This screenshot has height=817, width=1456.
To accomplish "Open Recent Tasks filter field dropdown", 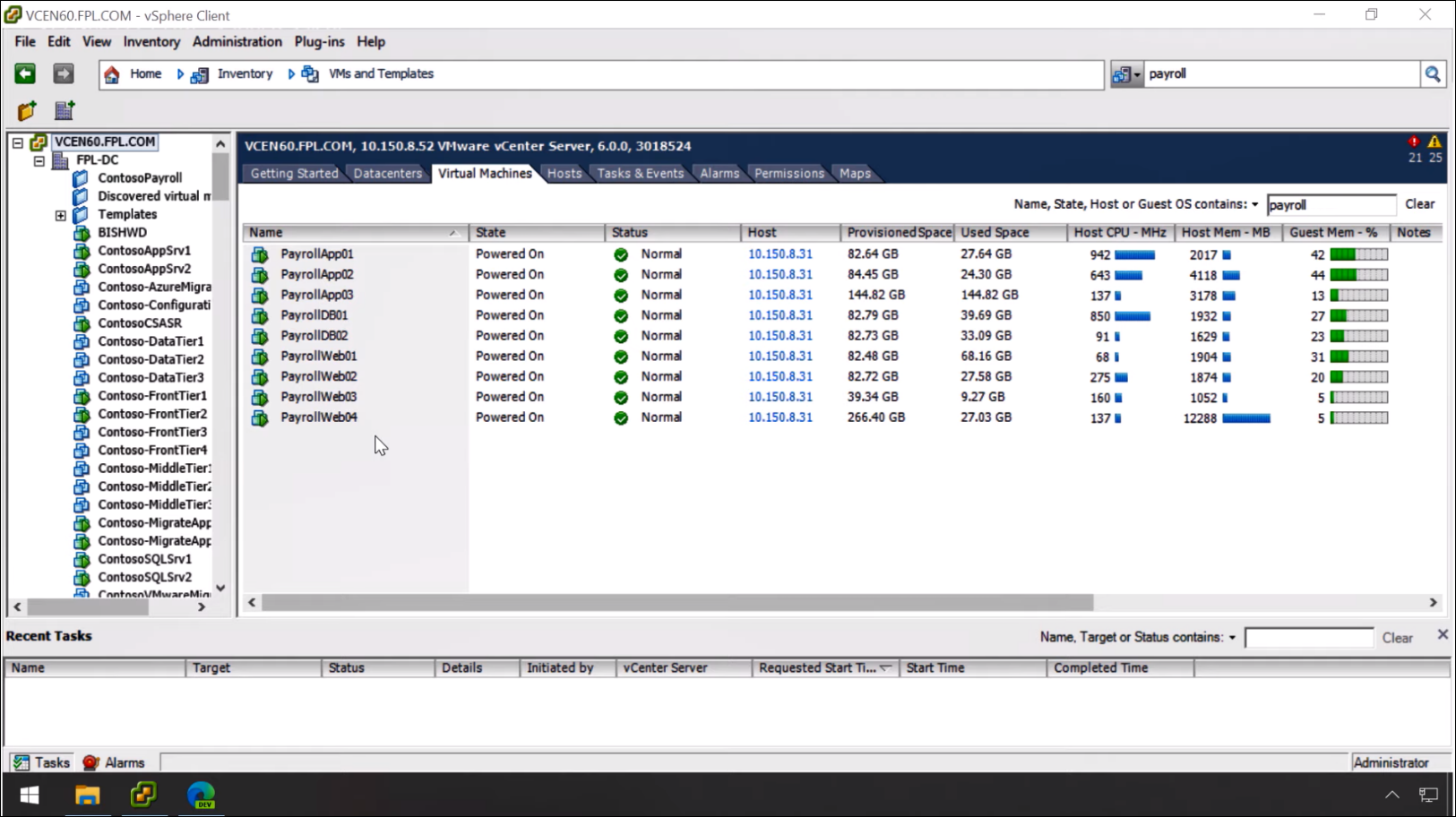I will click(x=1232, y=637).
